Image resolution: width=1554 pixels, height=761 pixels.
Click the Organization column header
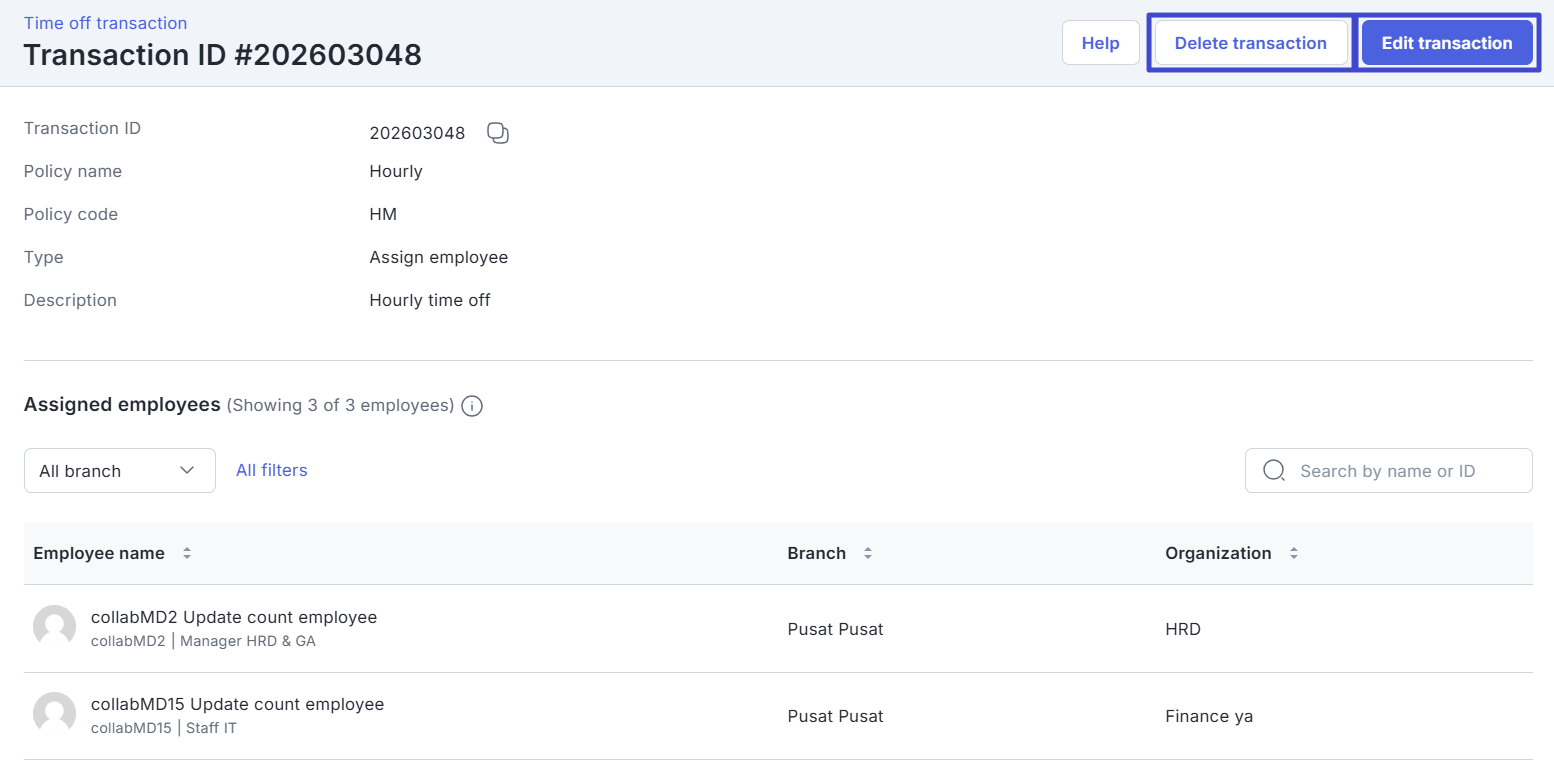tap(1218, 553)
